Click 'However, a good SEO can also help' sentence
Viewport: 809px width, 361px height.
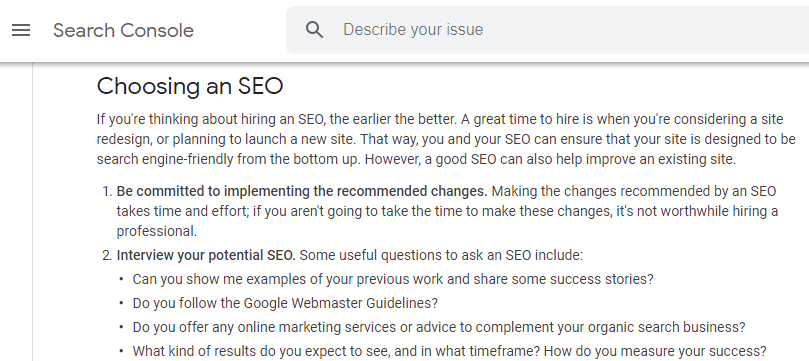(550, 159)
